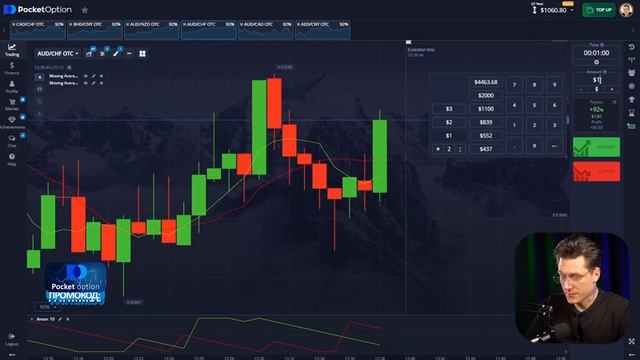The image size is (640, 360).
Task: Open the Help section in sidebar
Action: coord(12,159)
